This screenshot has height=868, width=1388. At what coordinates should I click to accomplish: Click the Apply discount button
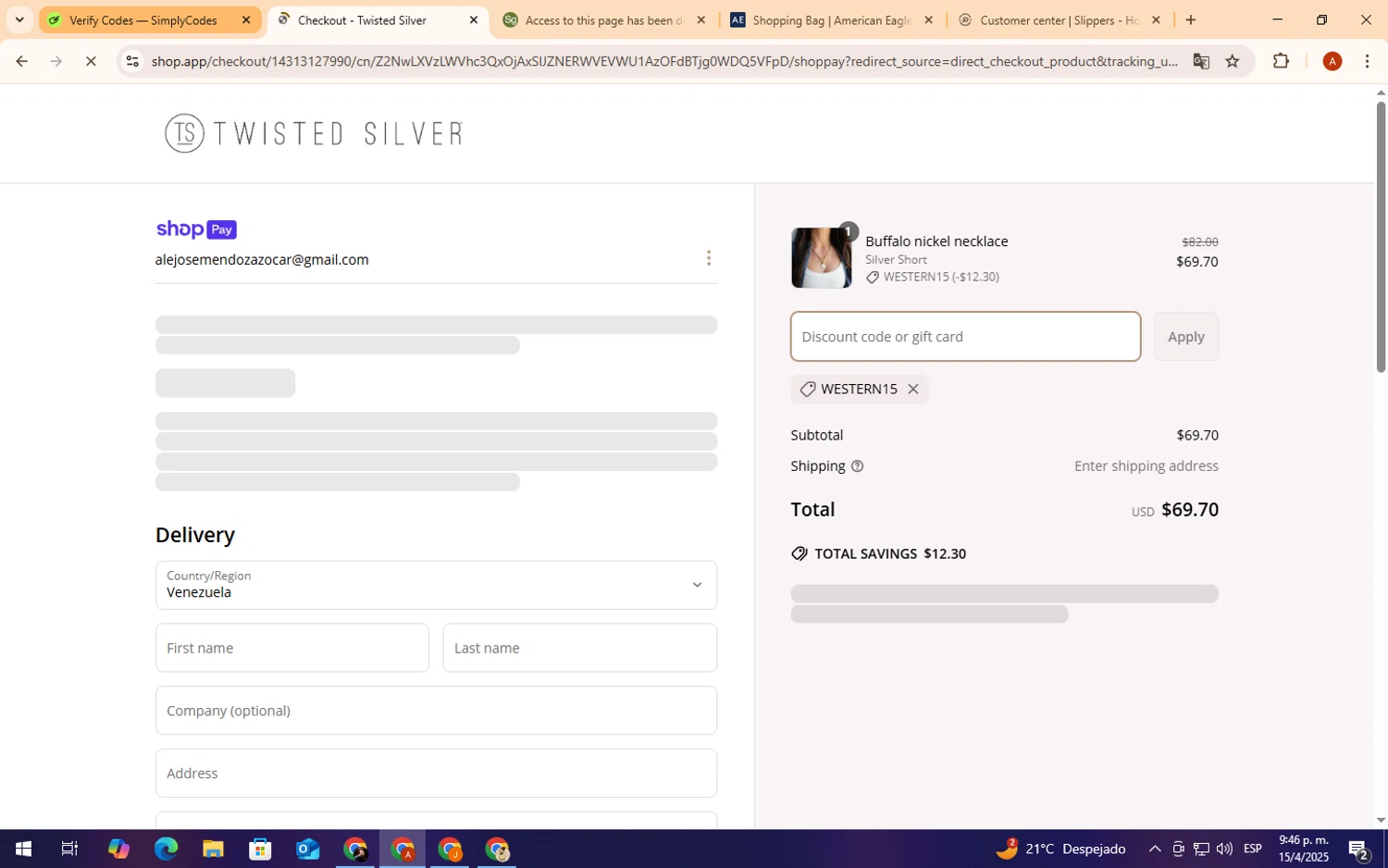tap(1185, 337)
